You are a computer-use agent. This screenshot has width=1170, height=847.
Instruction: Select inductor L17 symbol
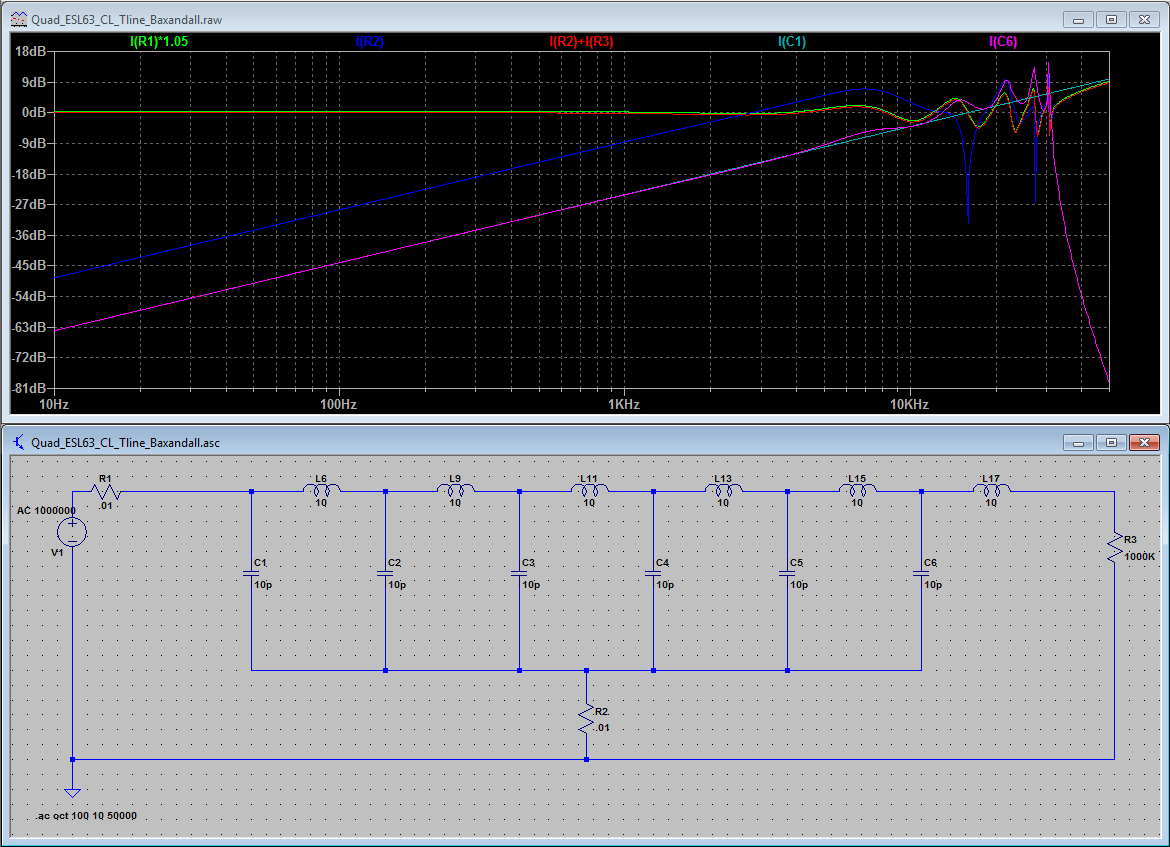[992, 490]
